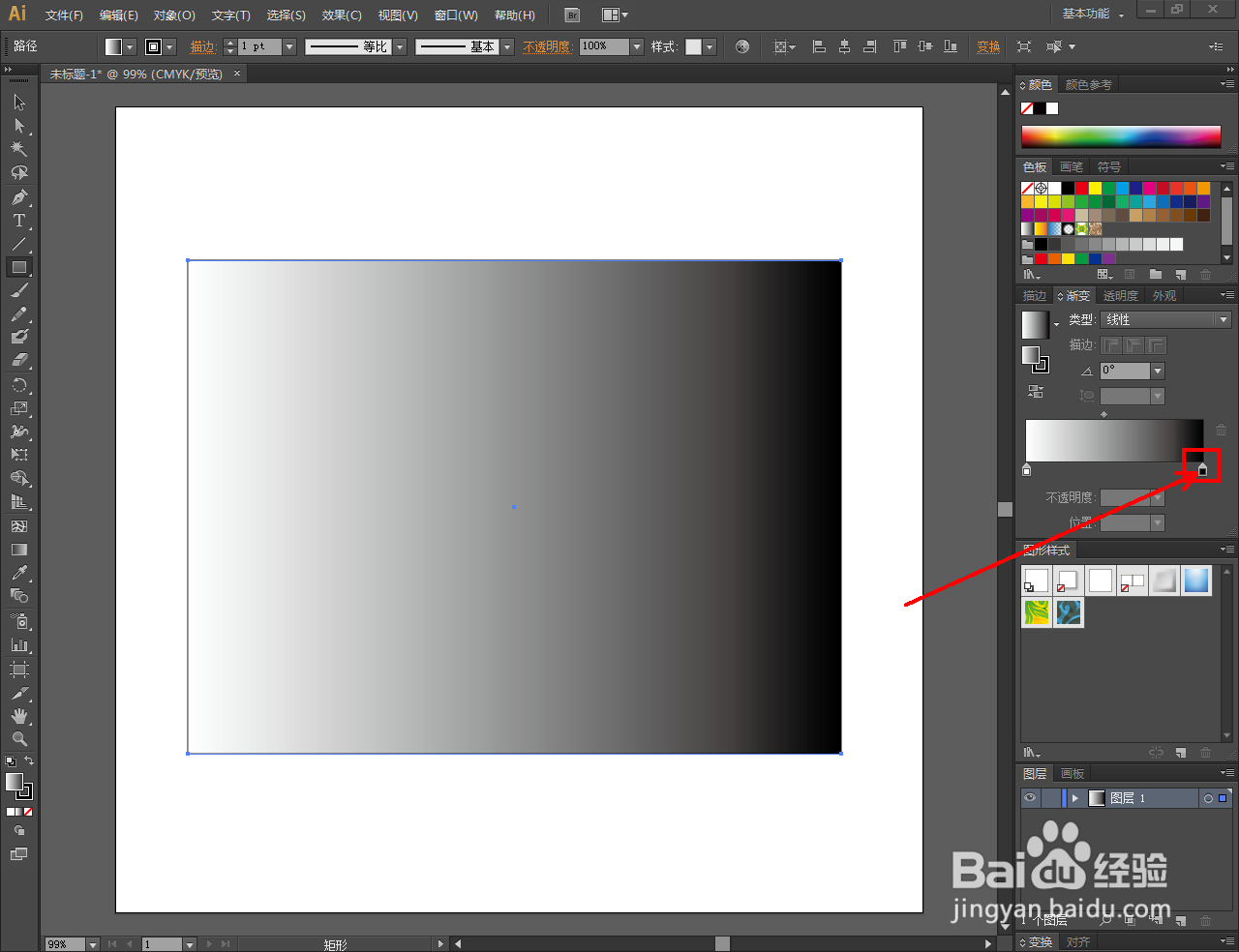Image resolution: width=1239 pixels, height=952 pixels.
Task: Open 基本功能 workspace switcher
Action: 1093,15
